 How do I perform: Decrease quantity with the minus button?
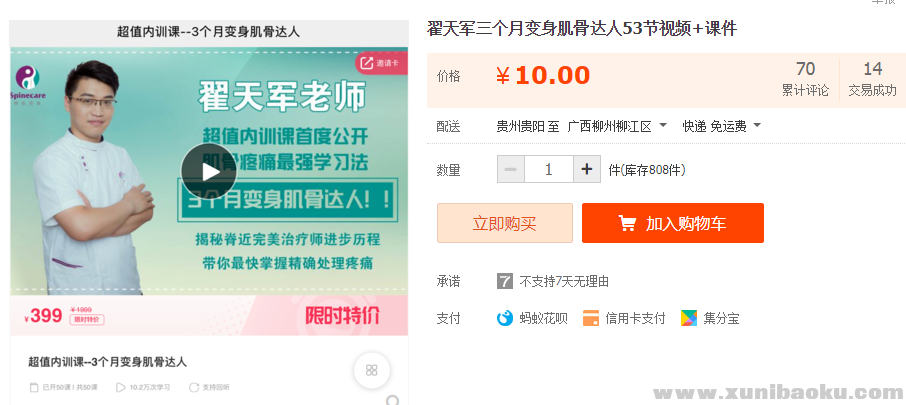[x=510, y=169]
